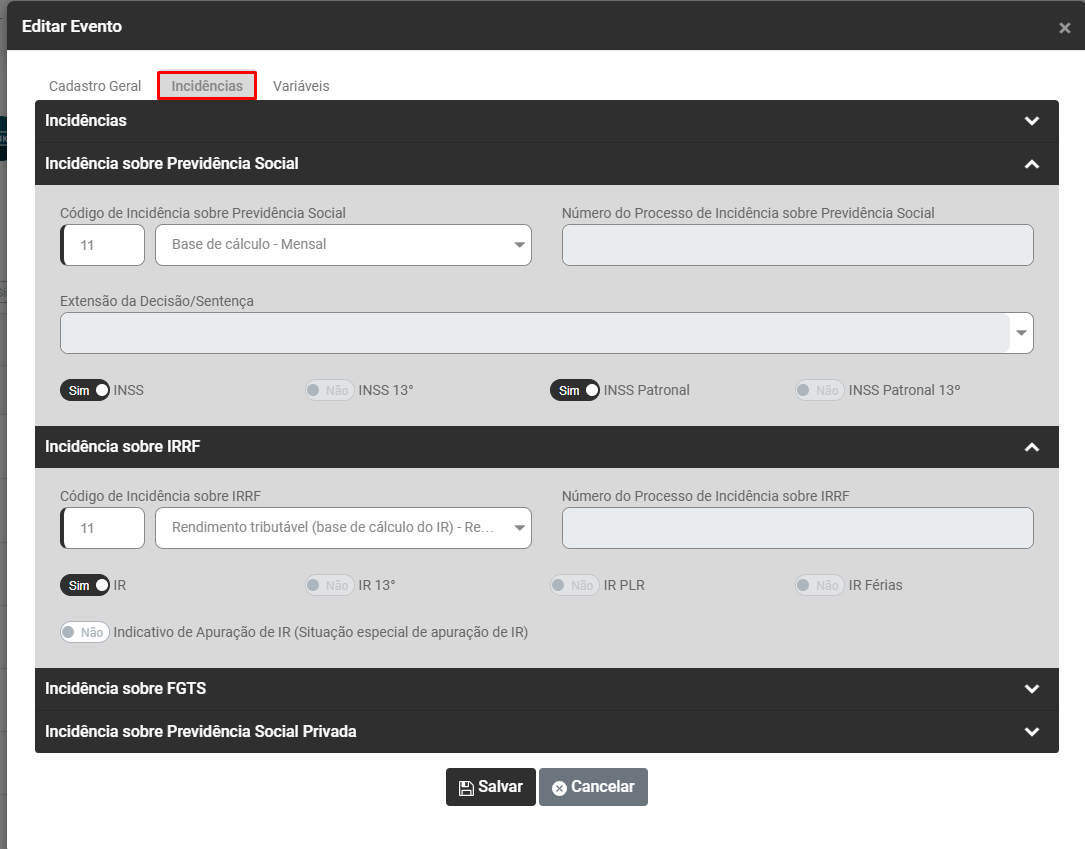Viewport: 1085px width, 849px height.
Task: Toggle the IR switch off
Action: click(x=84, y=585)
